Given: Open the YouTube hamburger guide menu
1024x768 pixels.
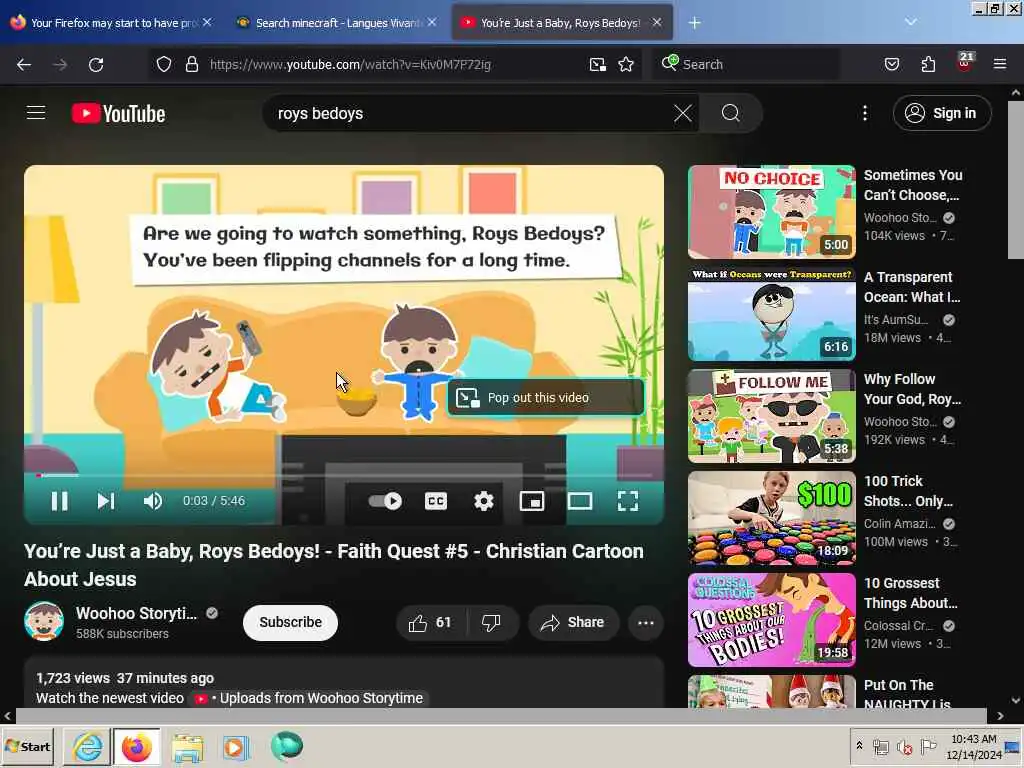Looking at the screenshot, I should pyautogui.click(x=36, y=113).
